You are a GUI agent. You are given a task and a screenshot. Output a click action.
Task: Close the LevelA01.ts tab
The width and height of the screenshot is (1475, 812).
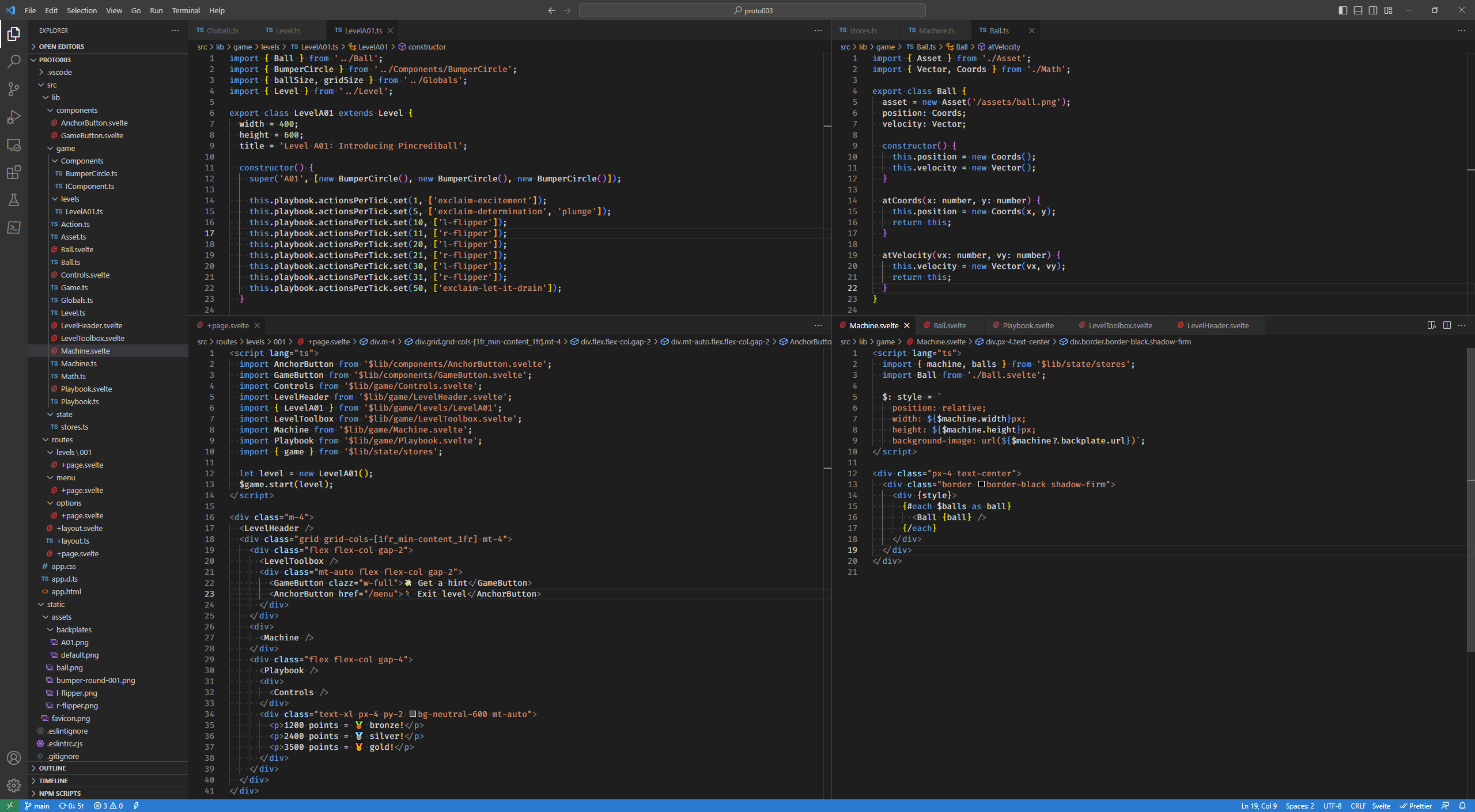click(390, 31)
